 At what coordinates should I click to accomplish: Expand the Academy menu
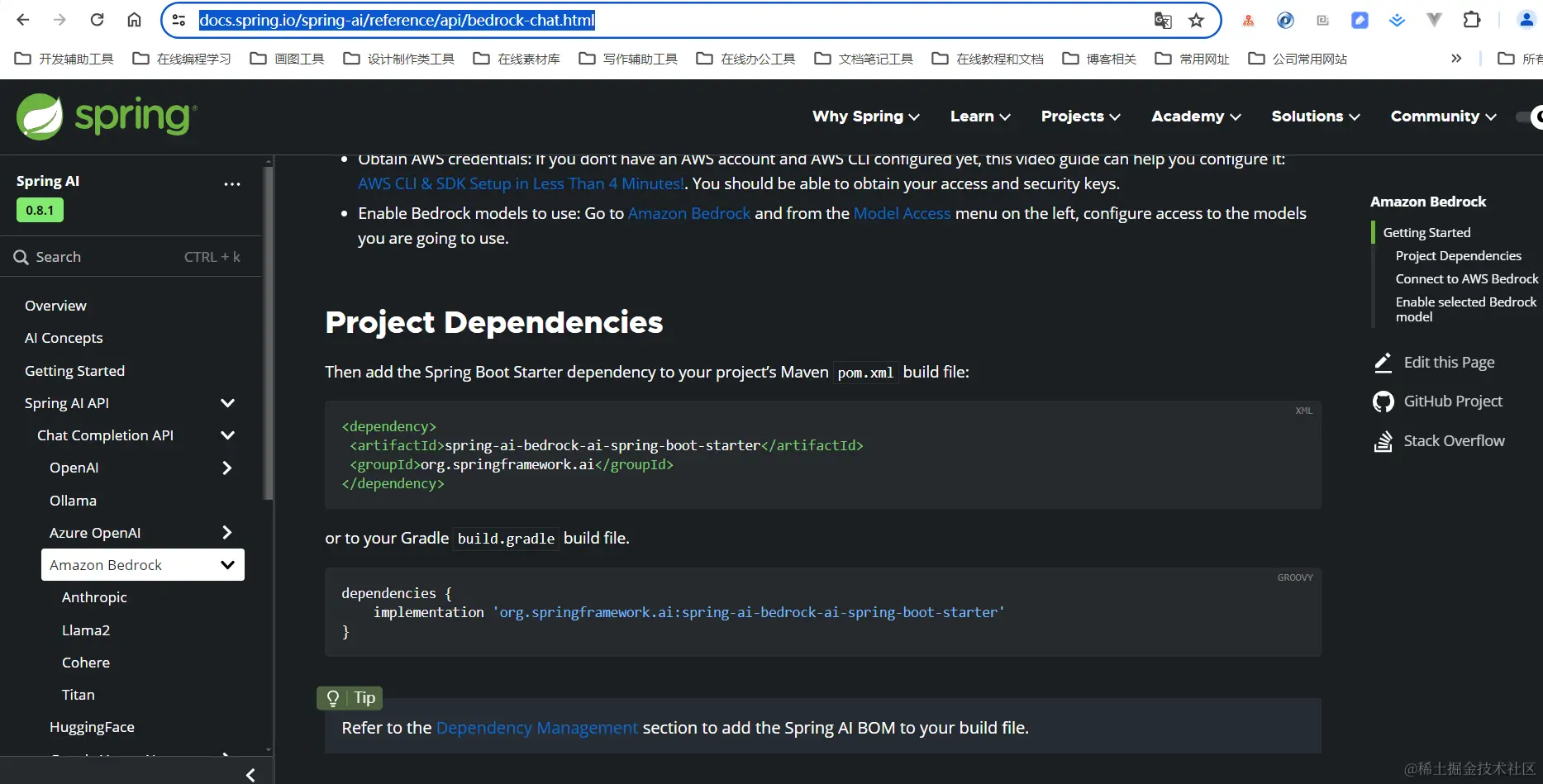coord(1197,116)
